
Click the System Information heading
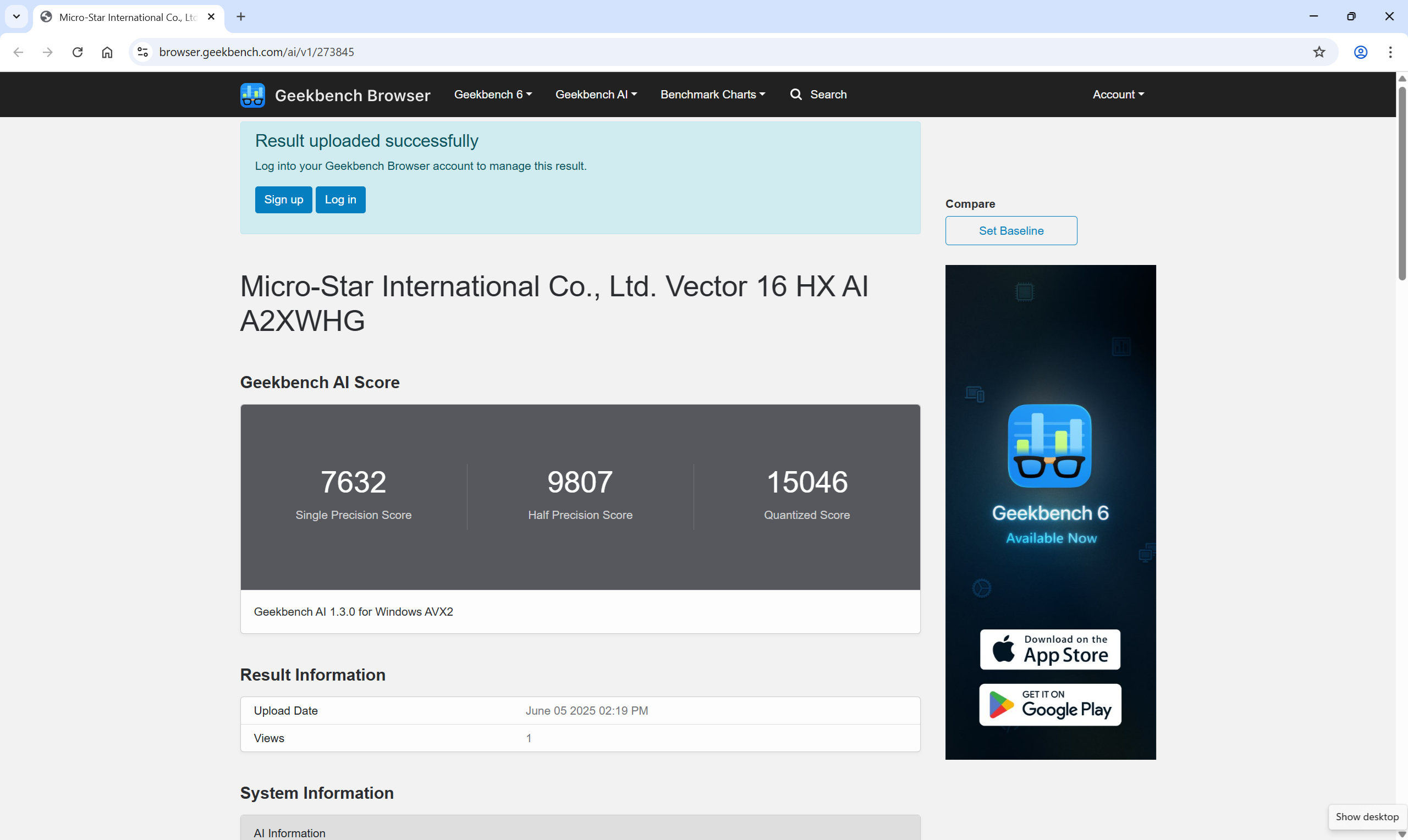tap(317, 793)
